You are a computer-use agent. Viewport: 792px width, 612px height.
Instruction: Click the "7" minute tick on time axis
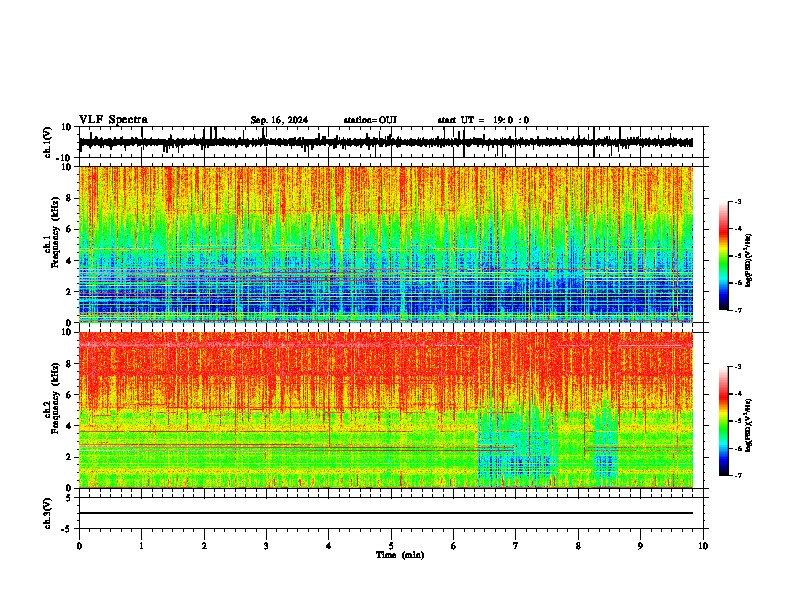point(516,546)
